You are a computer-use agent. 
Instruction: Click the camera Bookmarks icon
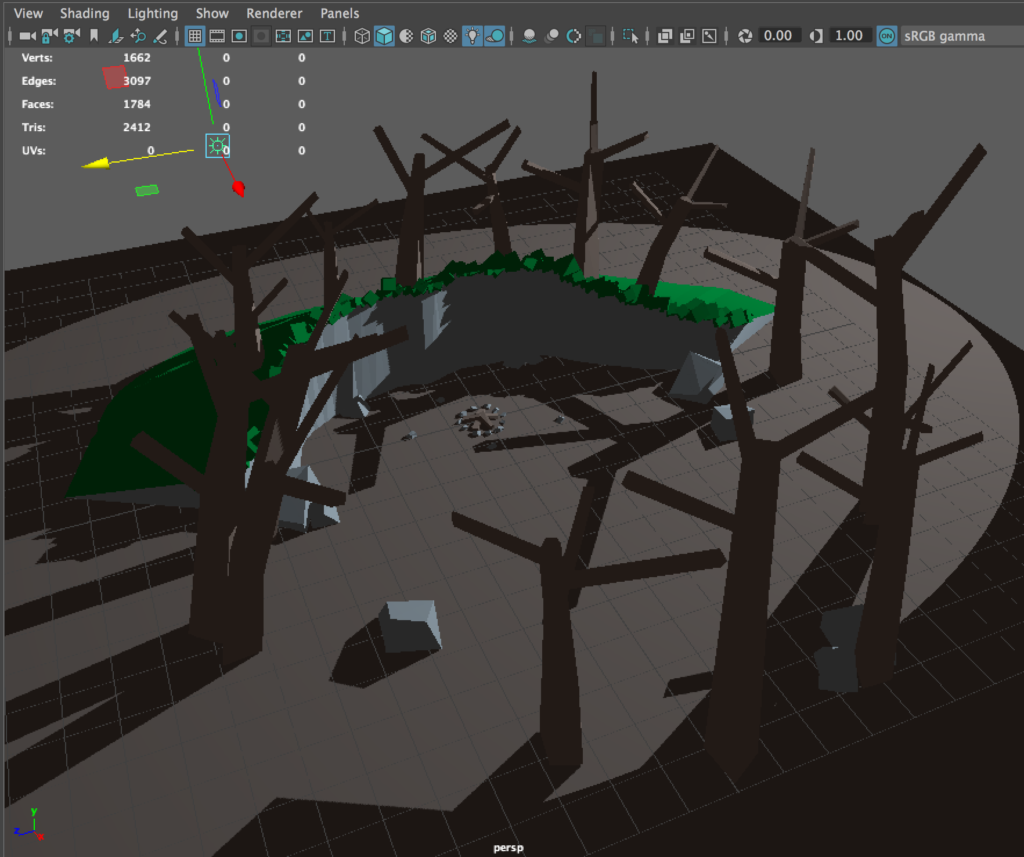point(94,36)
